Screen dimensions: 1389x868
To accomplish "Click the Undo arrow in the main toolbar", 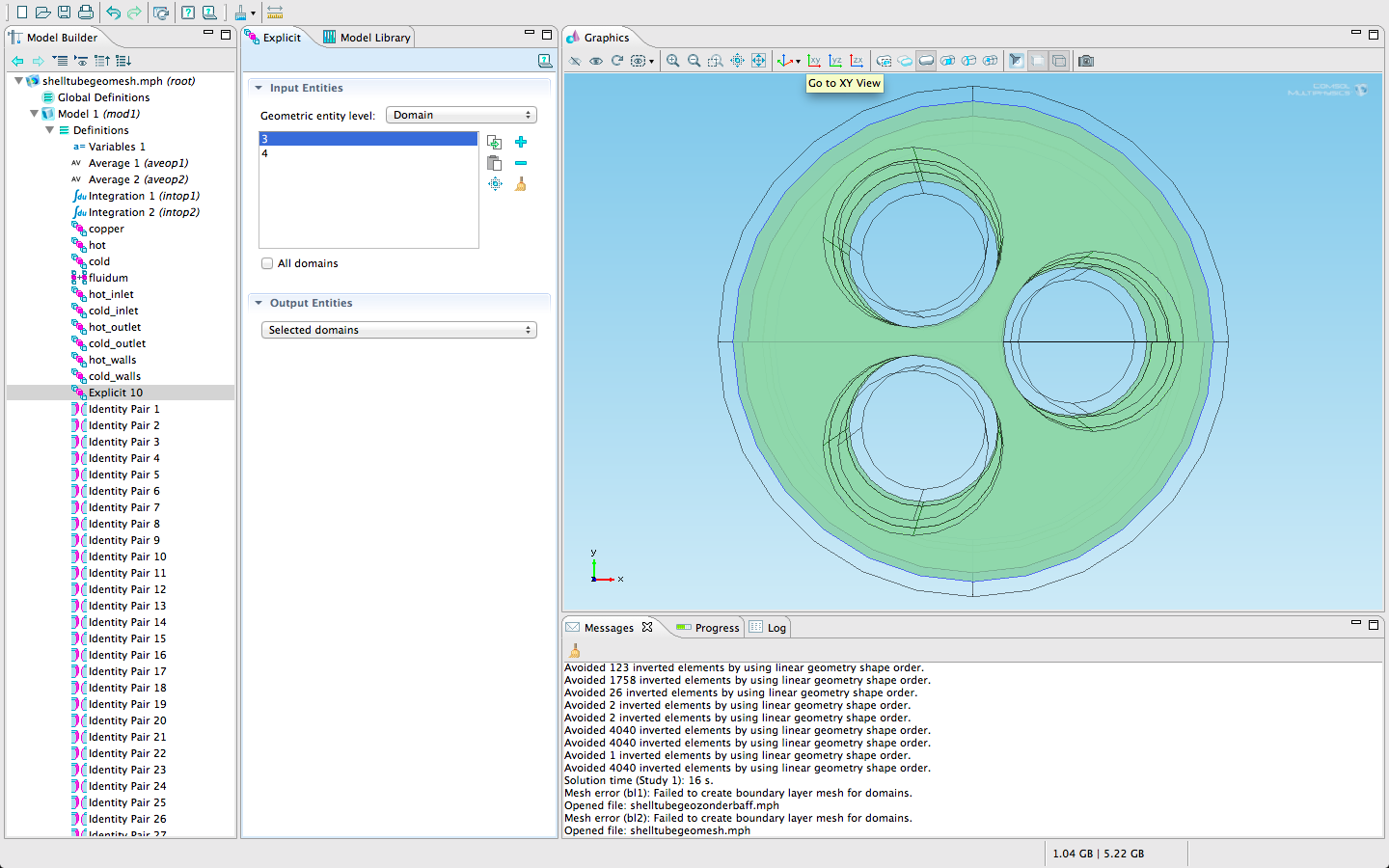I will coord(114,13).
